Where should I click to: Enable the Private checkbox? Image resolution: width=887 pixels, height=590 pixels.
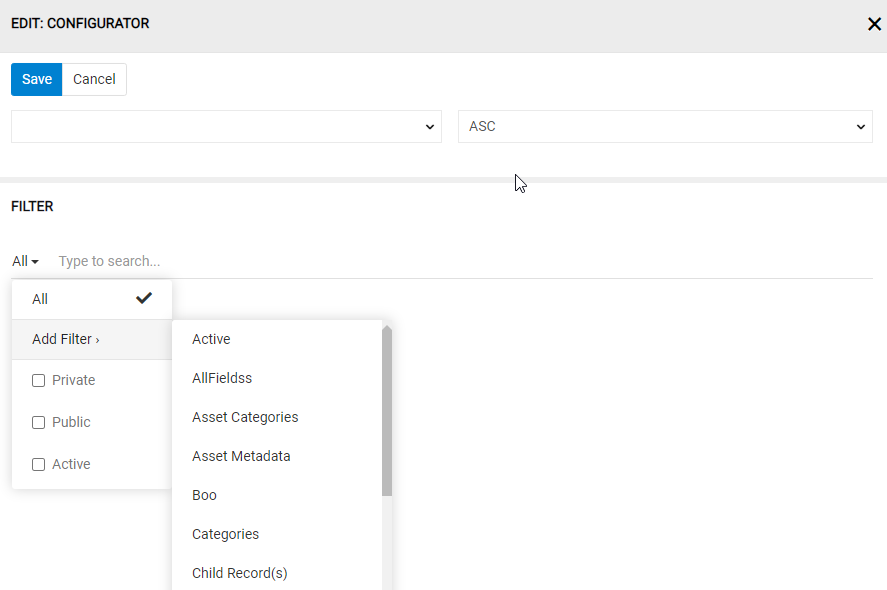[38, 381]
